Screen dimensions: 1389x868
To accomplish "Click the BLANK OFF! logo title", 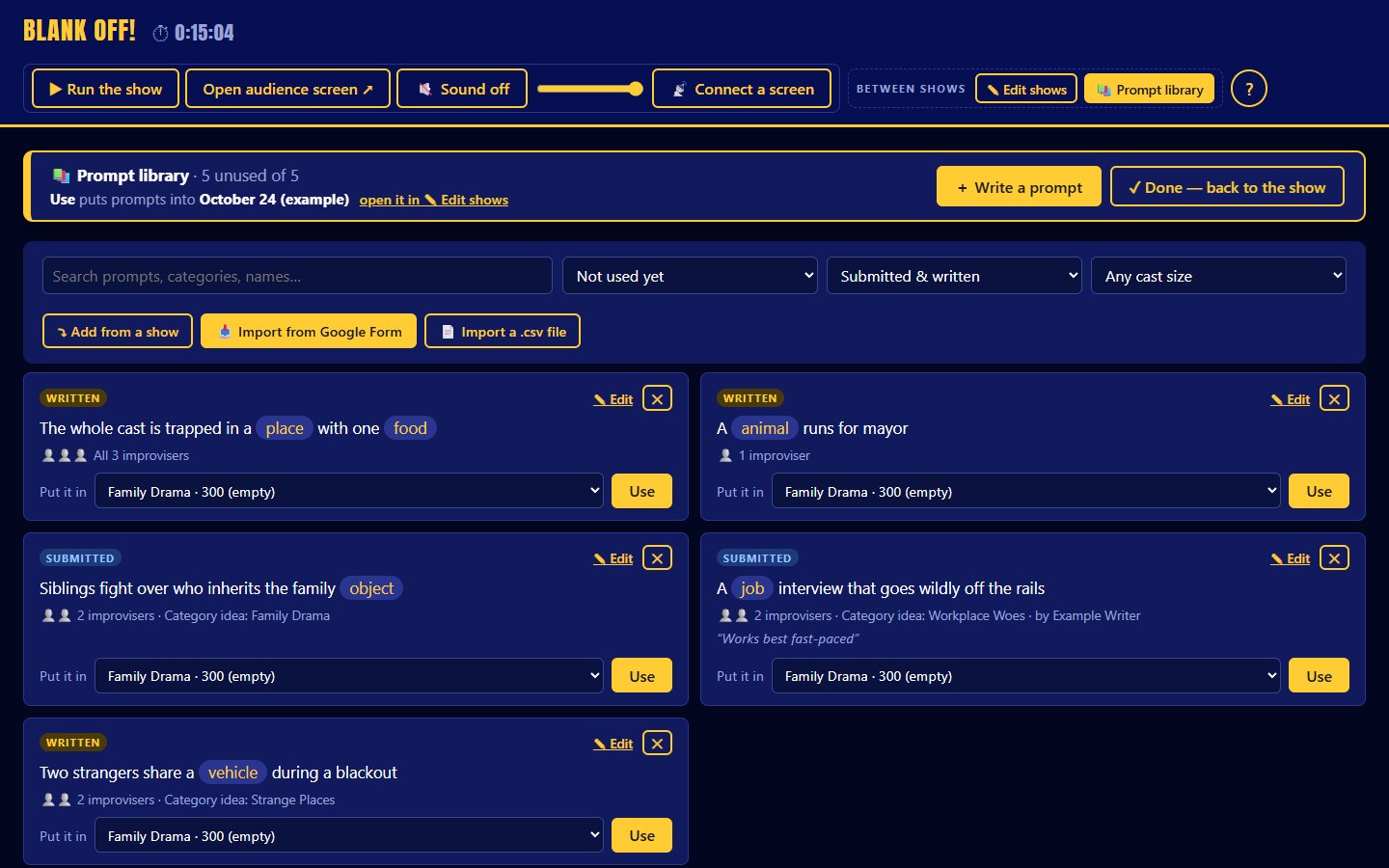I will 79,31.
